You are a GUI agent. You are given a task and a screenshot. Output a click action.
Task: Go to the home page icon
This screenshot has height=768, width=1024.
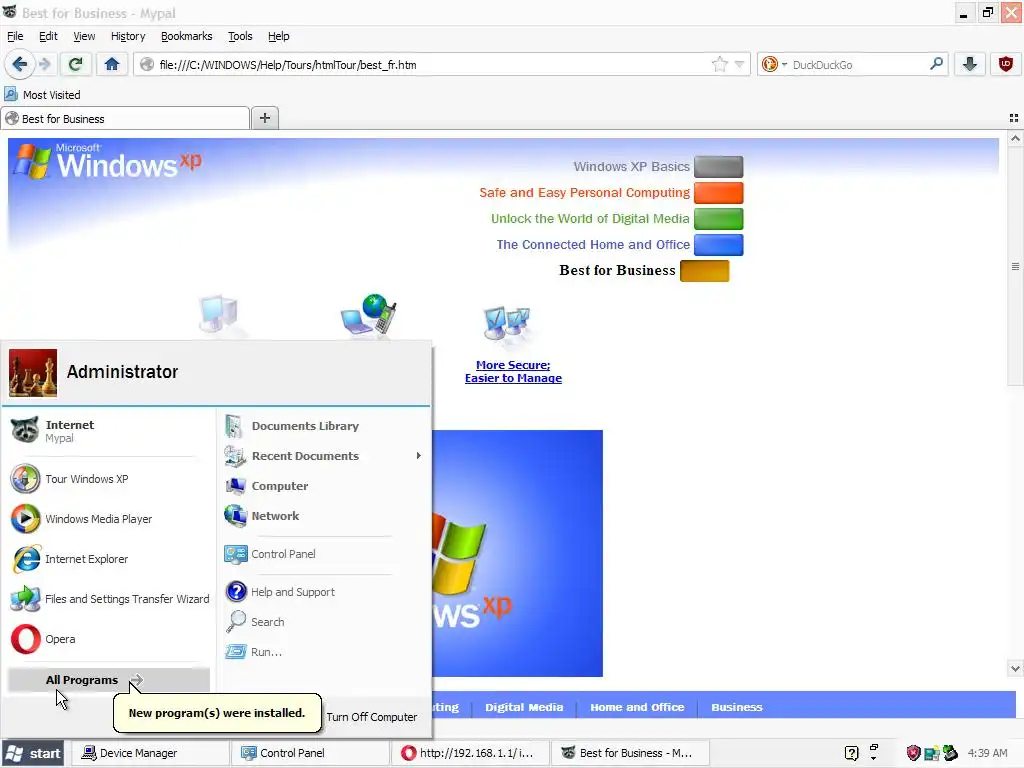pos(112,64)
